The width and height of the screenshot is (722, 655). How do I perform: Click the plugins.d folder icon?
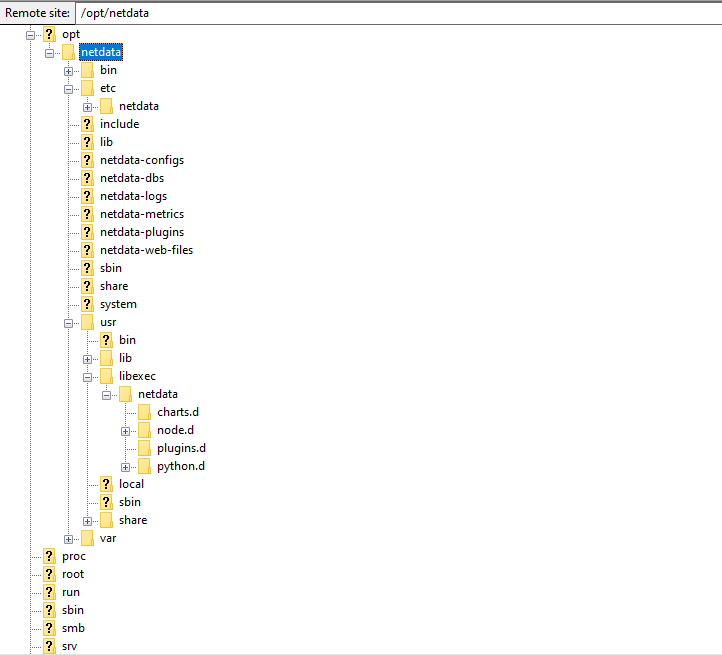point(144,448)
